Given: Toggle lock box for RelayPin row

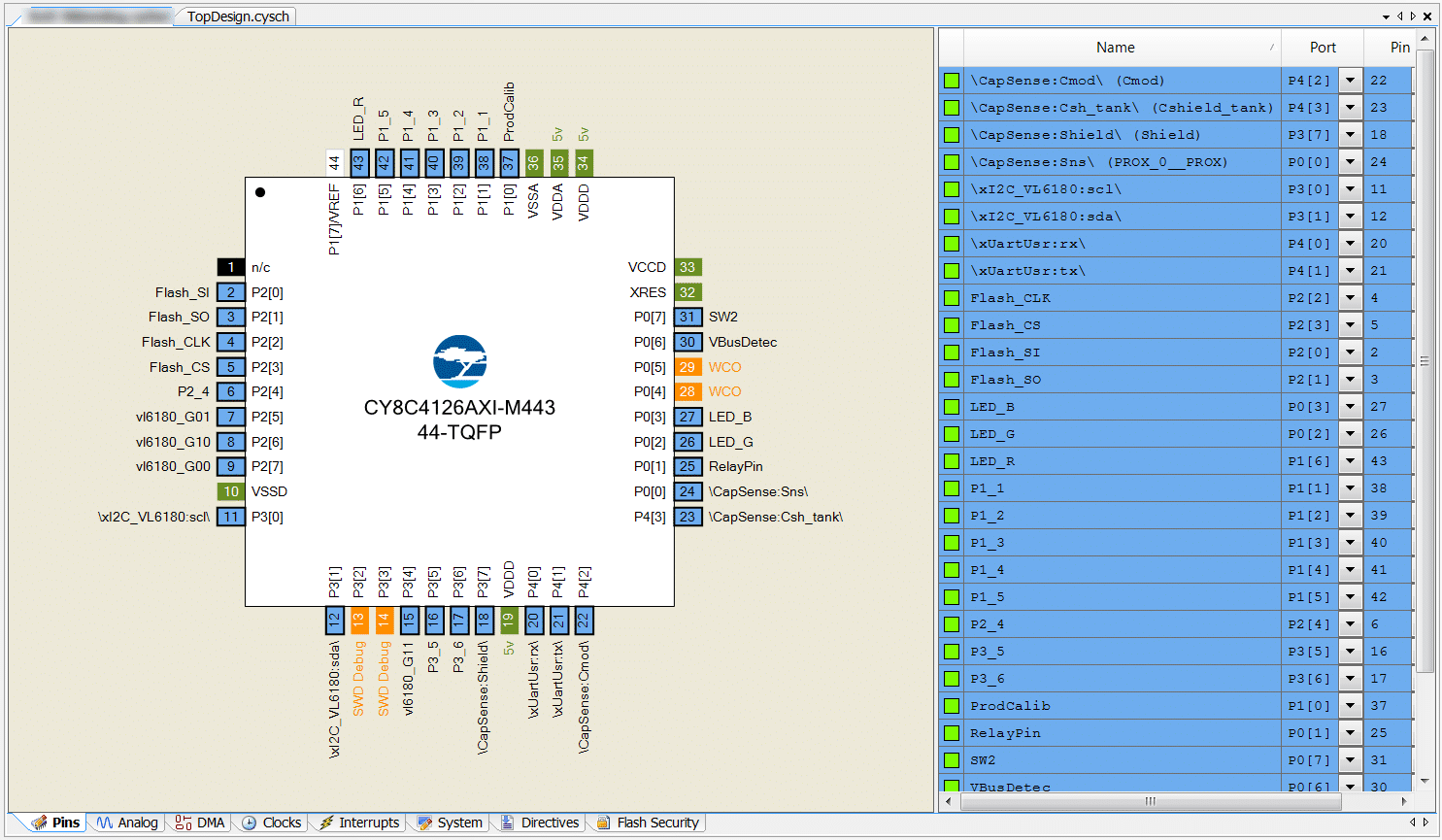Looking at the screenshot, I should [x=952, y=733].
